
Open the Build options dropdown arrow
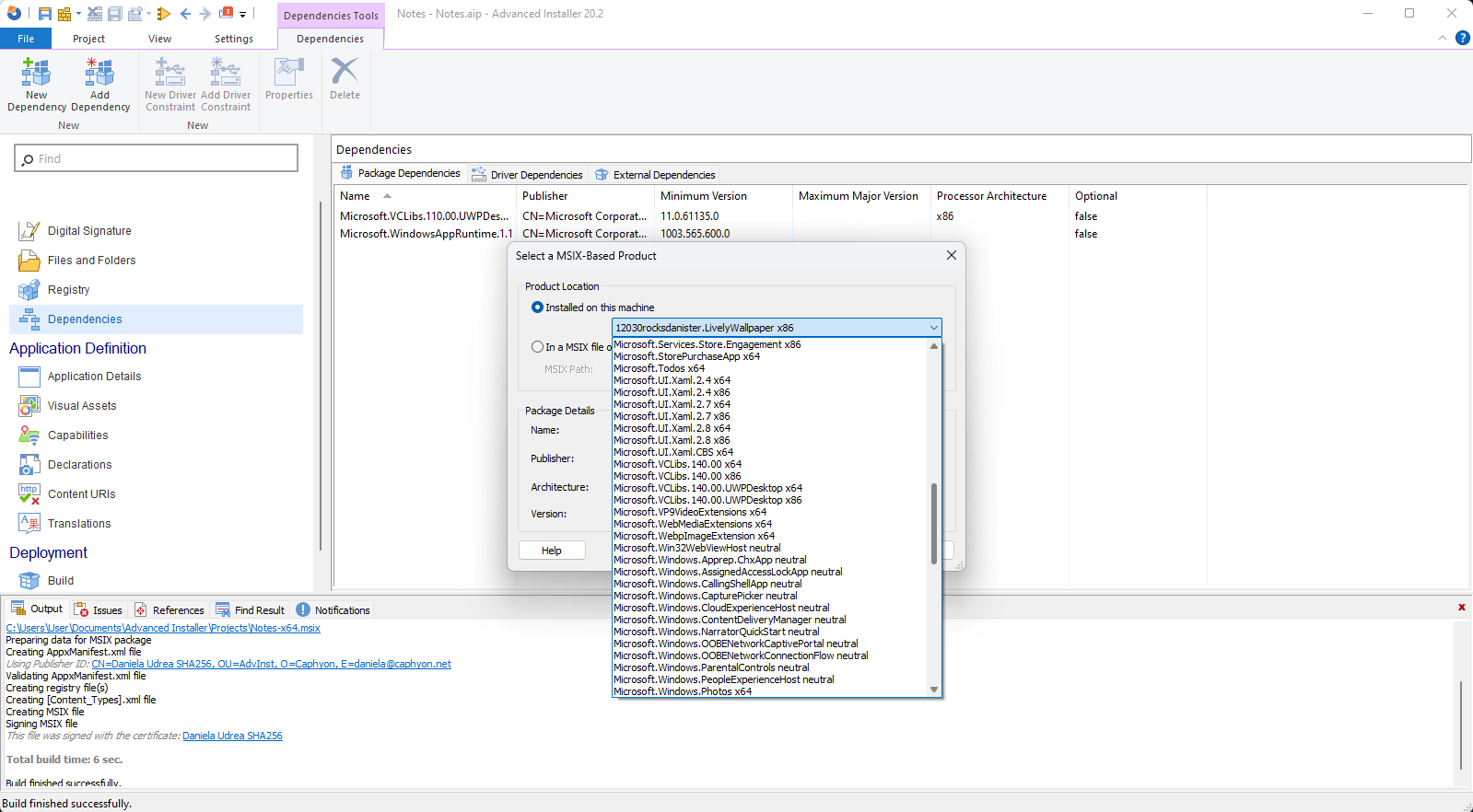(x=78, y=14)
